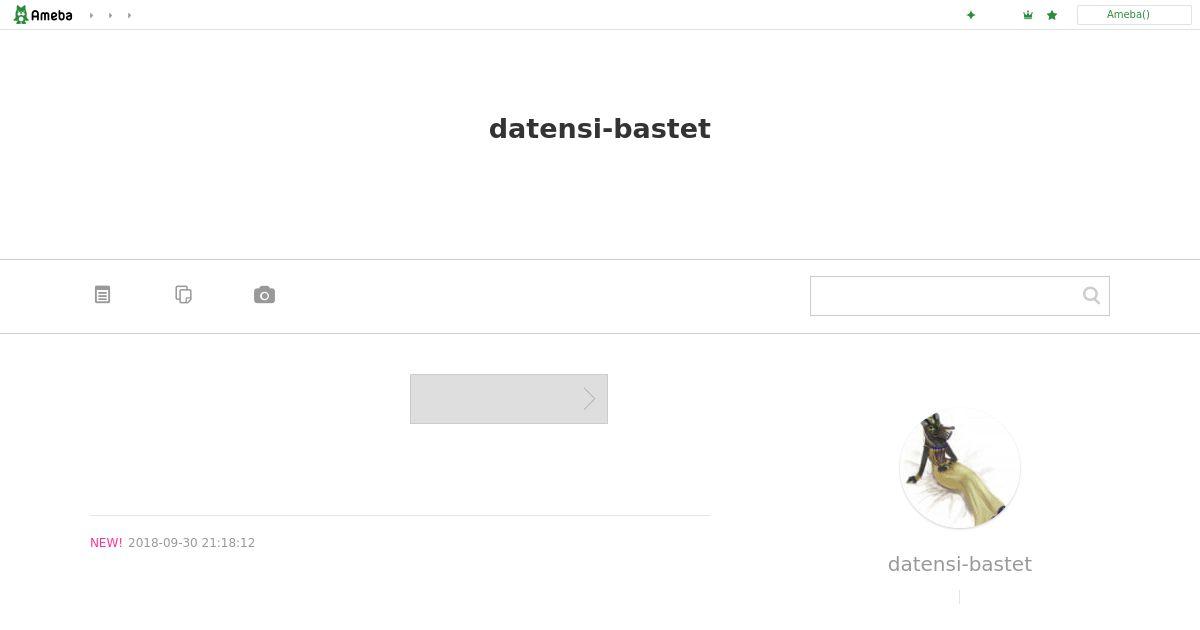Click the Bastet profile avatar image
1200x630 pixels.
pyautogui.click(x=960, y=468)
